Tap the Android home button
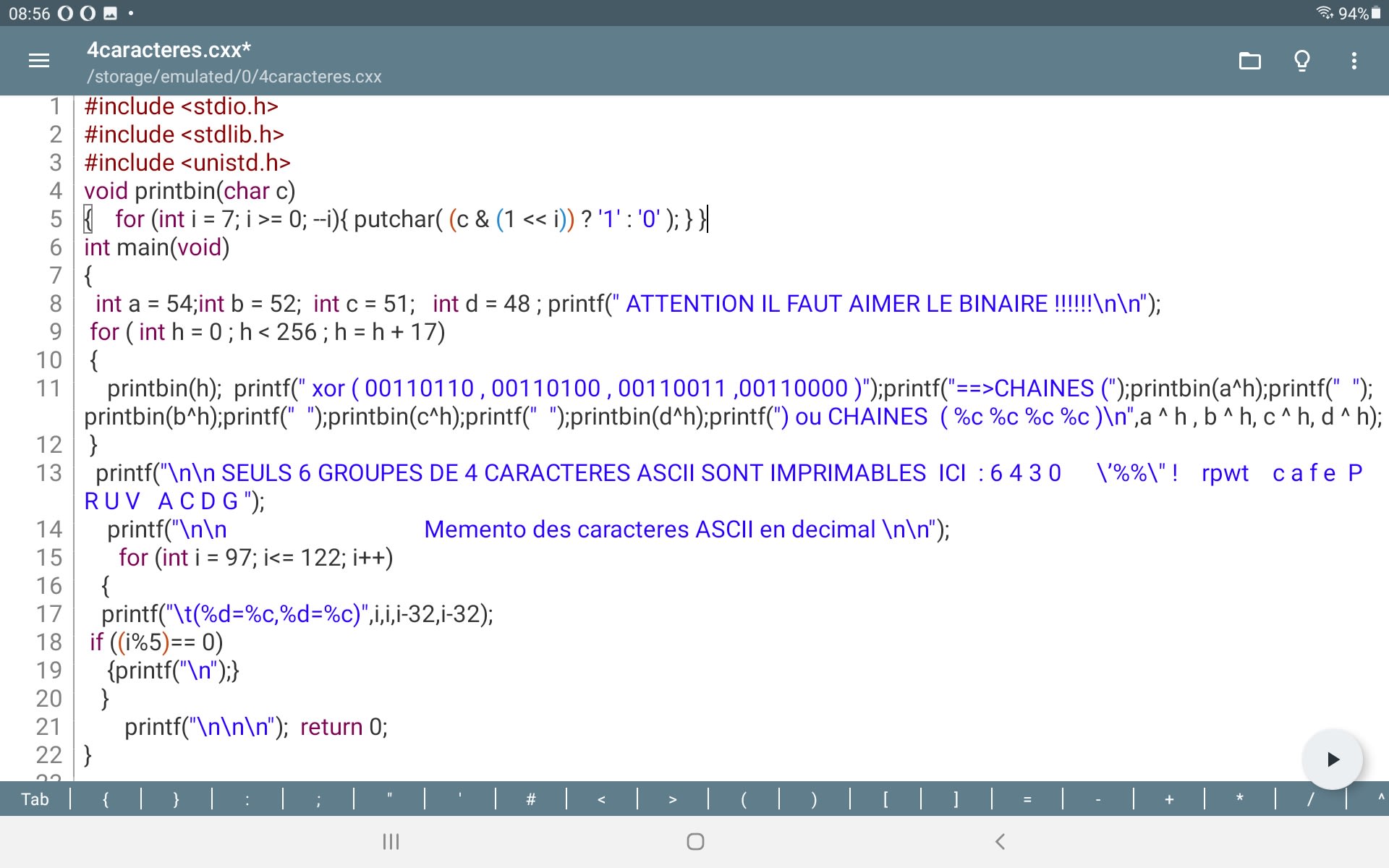 click(x=695, y=841)
